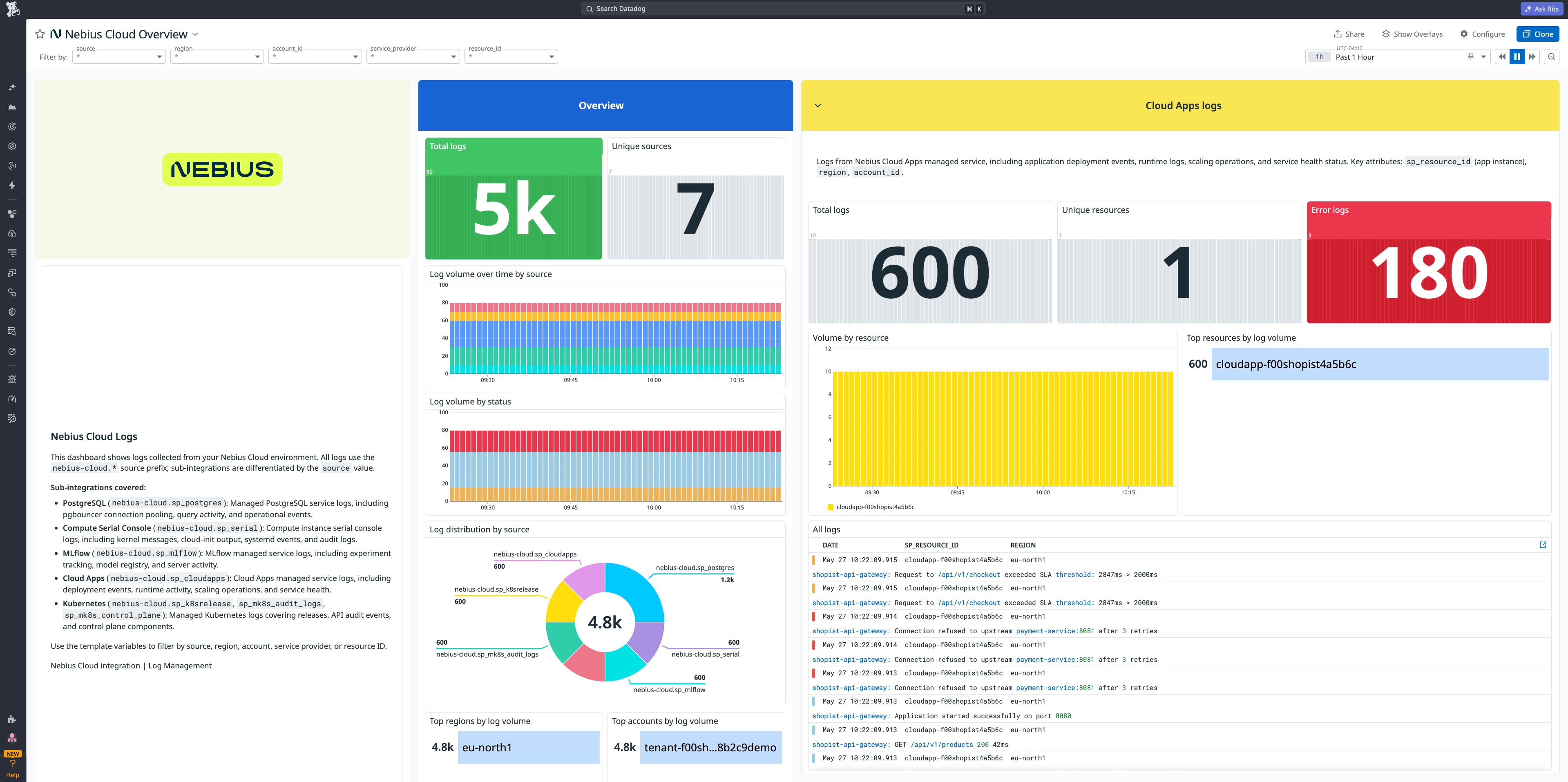
Task: Click the gauge speedometer sidebar icon
Action: pos(12,399)
